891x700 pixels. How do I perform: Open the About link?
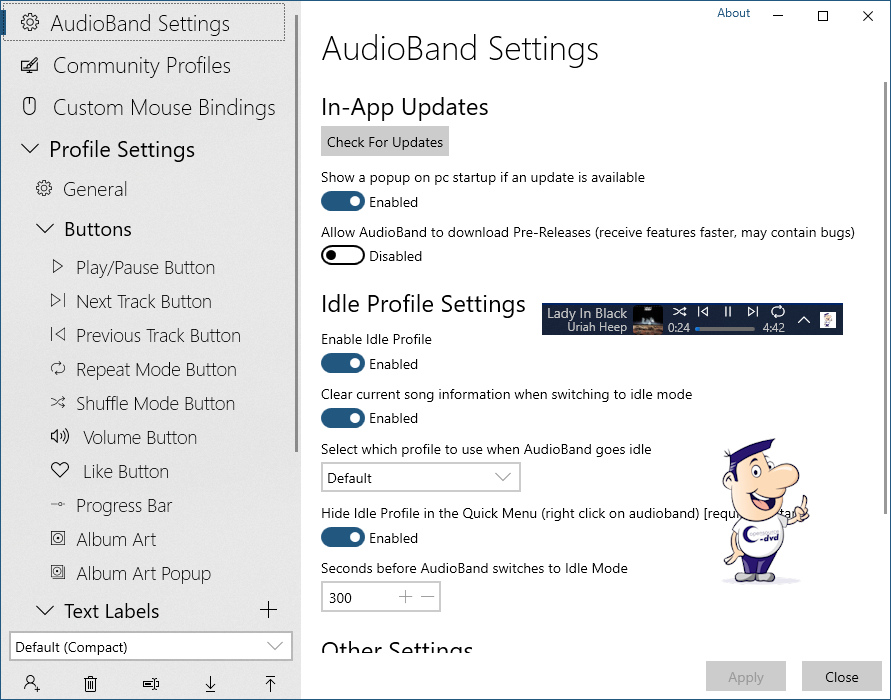733,13
